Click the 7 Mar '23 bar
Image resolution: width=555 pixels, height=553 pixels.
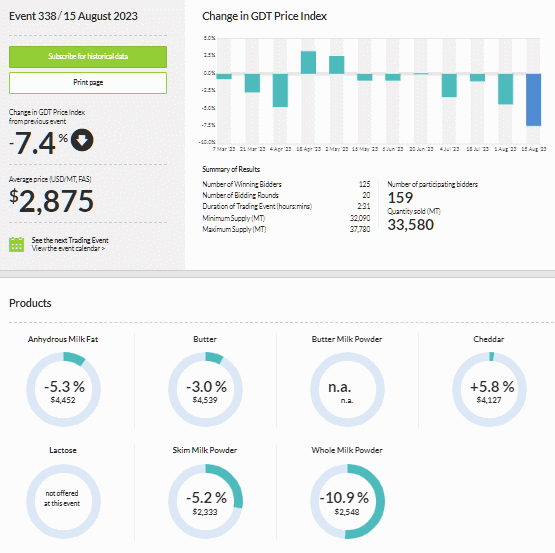224,76
